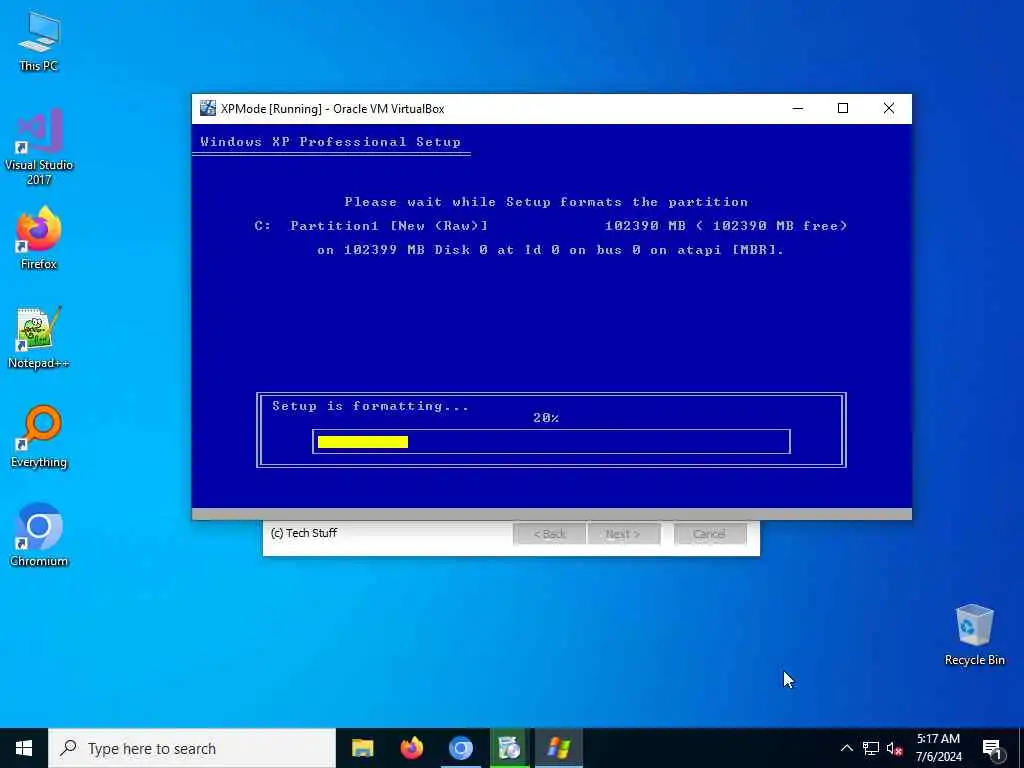Click the Cancel button behind VirtualBox
This screenshot has width=1024, height=768.
click(709, 534)
